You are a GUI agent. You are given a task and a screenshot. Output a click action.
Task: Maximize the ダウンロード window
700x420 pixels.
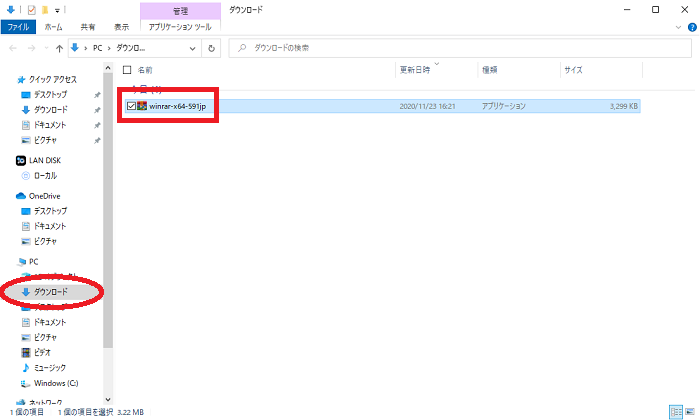[655, 9]
